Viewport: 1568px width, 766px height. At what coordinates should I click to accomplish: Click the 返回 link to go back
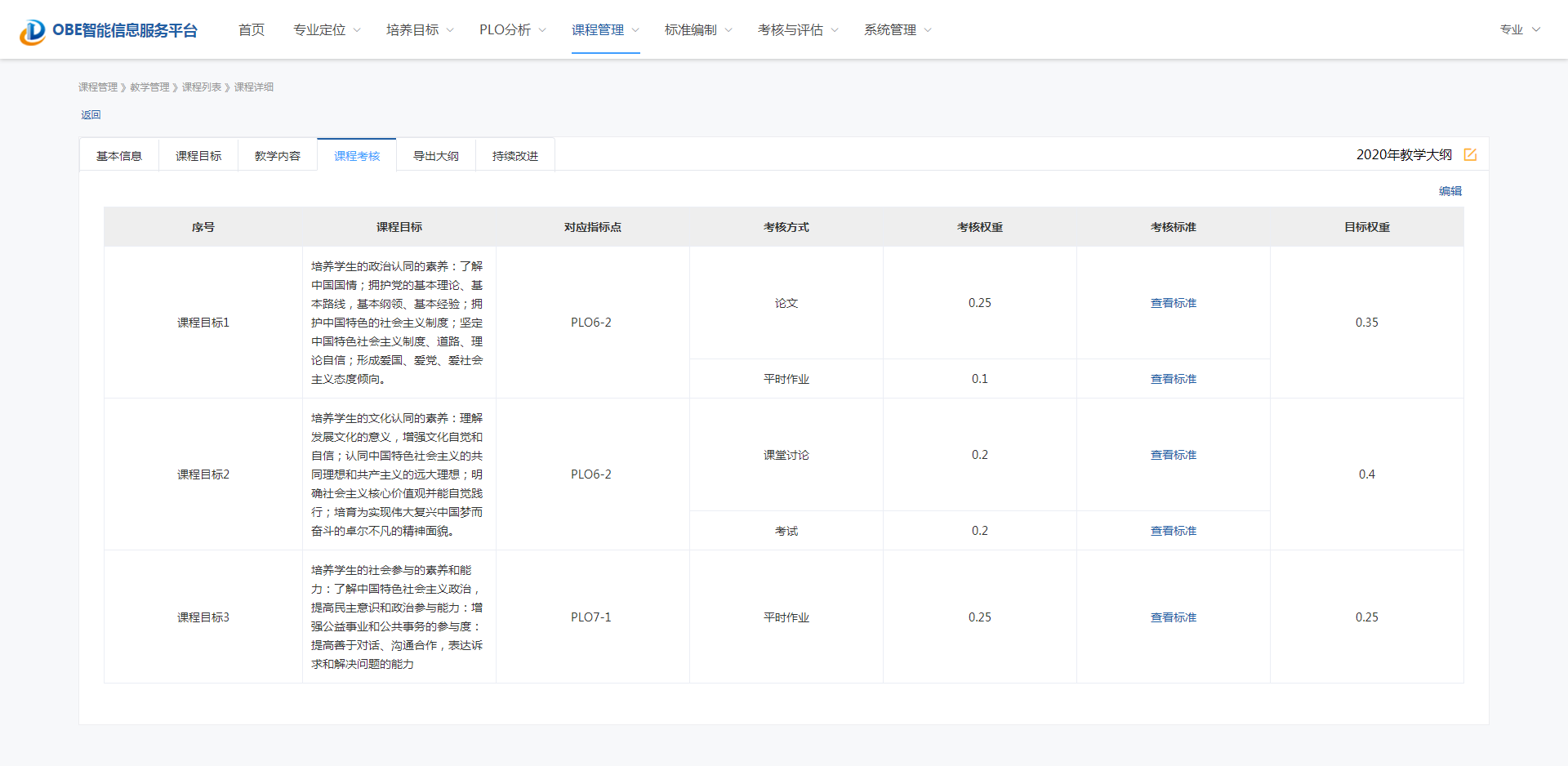91,115
